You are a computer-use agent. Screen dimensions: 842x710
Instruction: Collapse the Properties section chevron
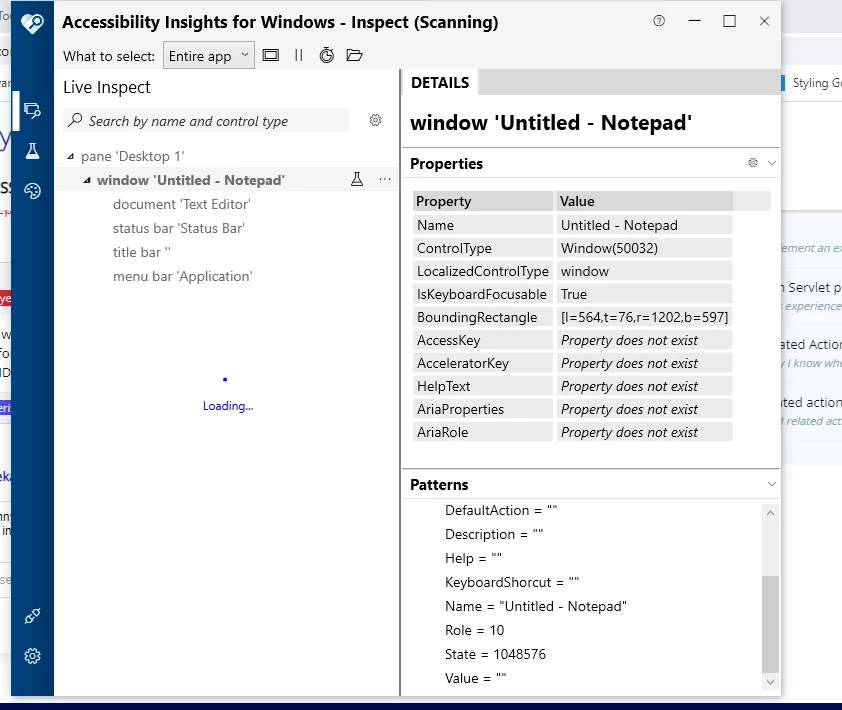click(772, 163)
